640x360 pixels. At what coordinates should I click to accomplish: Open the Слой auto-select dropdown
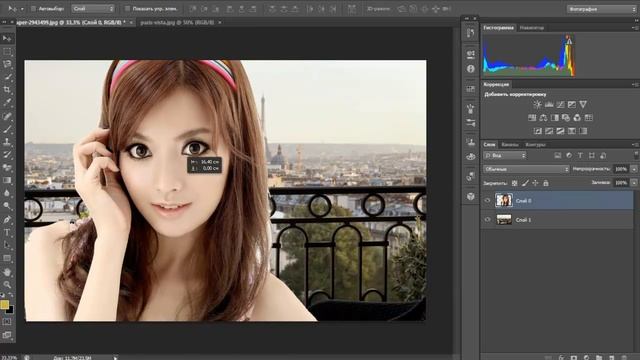(x=93, y=9)
